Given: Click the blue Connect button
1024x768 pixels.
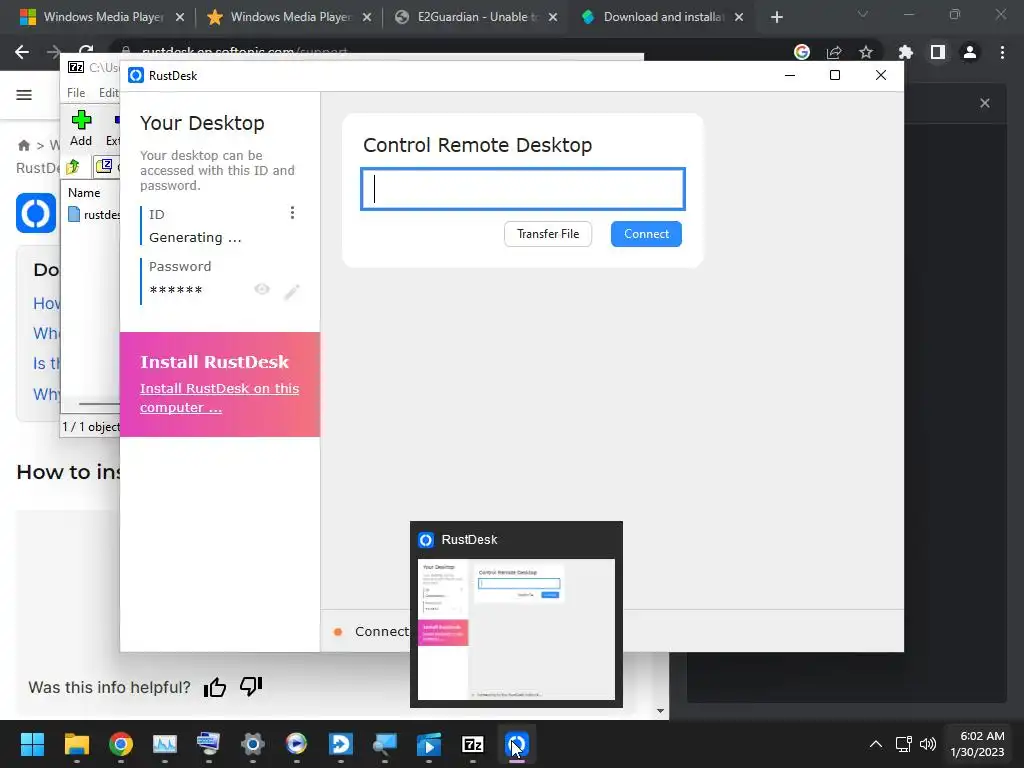Looking at the screenshot, I should pyautogui.click(x=646, y=234).
